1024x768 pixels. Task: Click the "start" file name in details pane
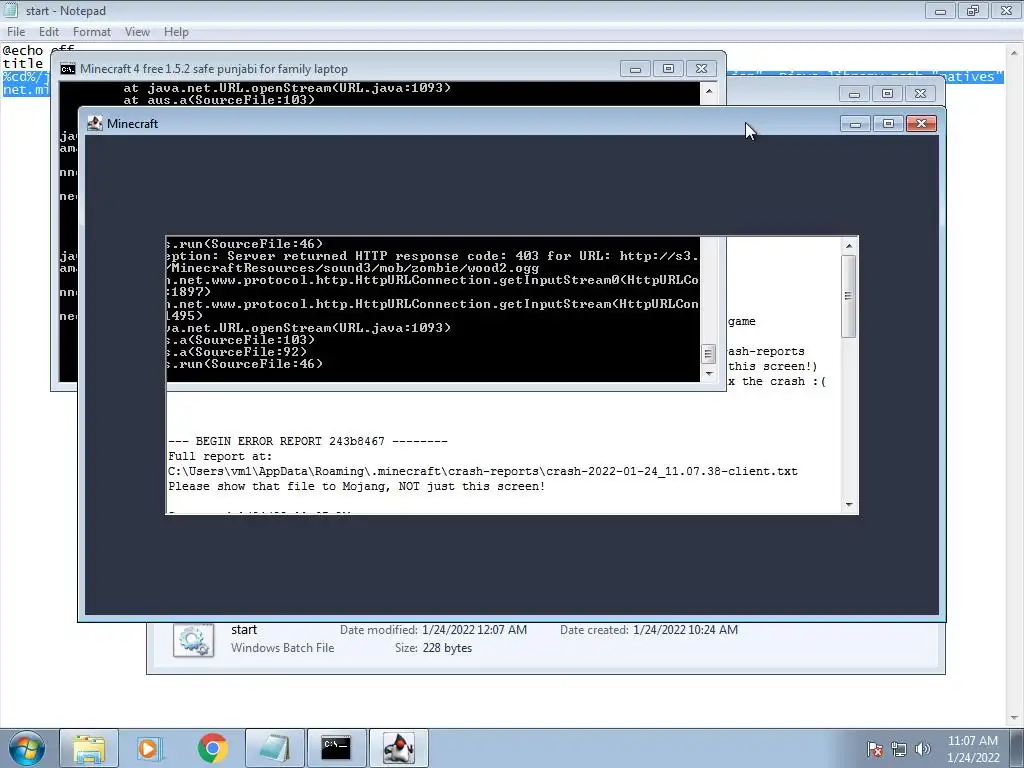click(244, 630)
